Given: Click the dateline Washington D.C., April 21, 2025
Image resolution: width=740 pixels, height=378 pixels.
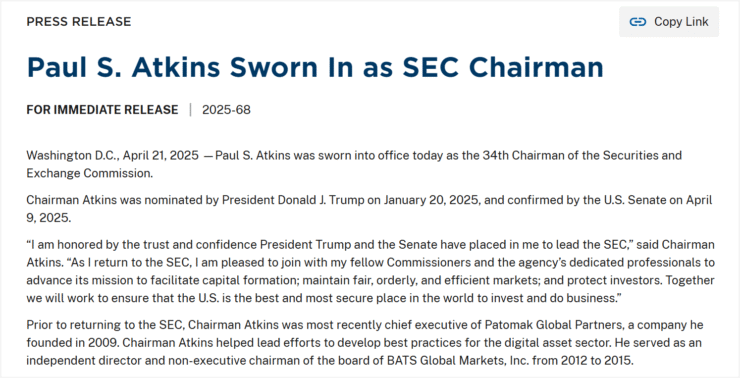Looking at the screenshot, I should click(x=112, y=155).
